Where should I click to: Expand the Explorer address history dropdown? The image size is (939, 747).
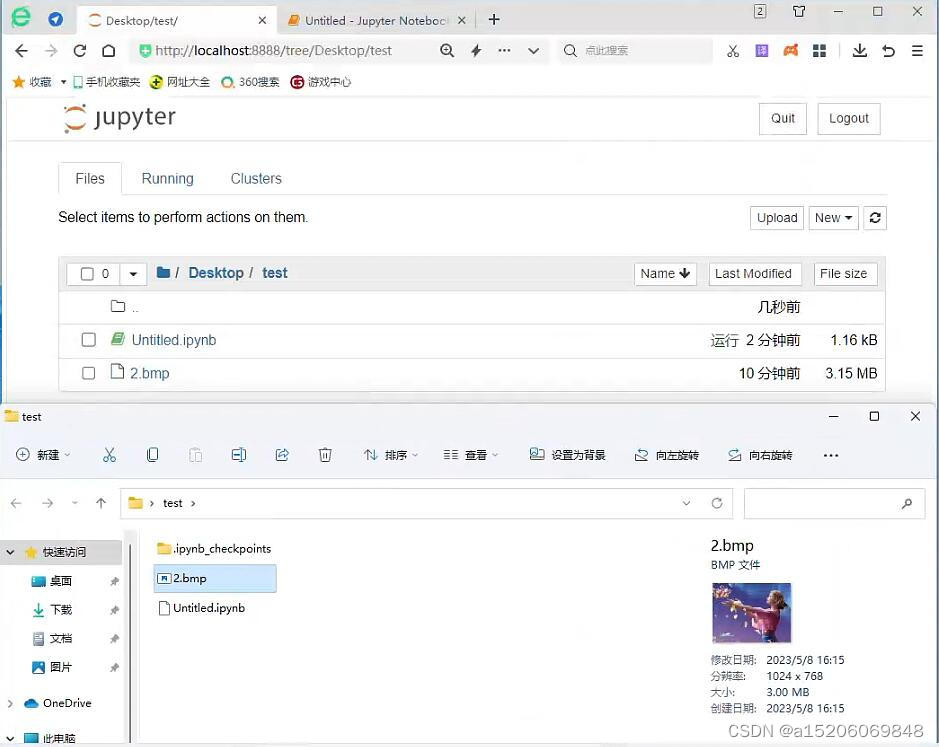[x=686, y=503]
